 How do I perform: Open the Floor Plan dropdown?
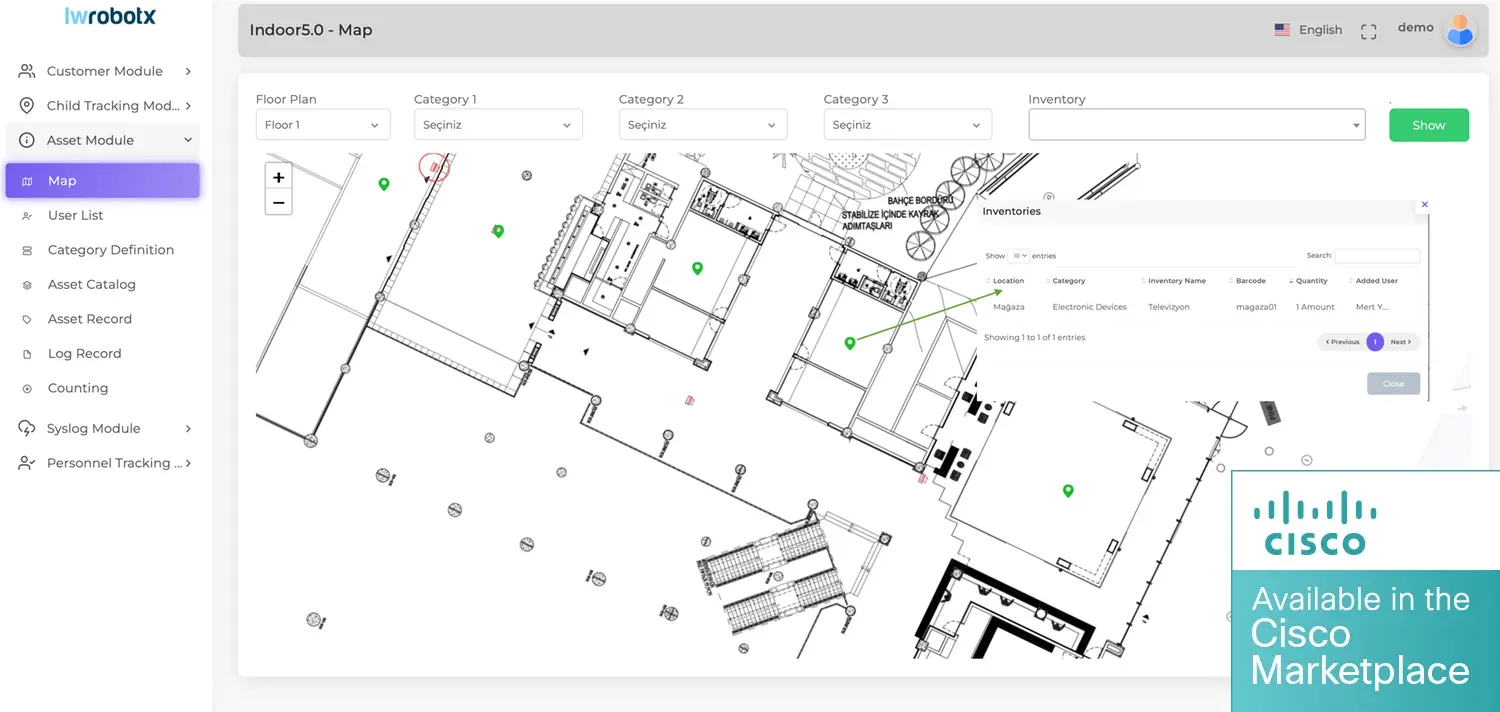pyautogui.click(x=322, y=125)
